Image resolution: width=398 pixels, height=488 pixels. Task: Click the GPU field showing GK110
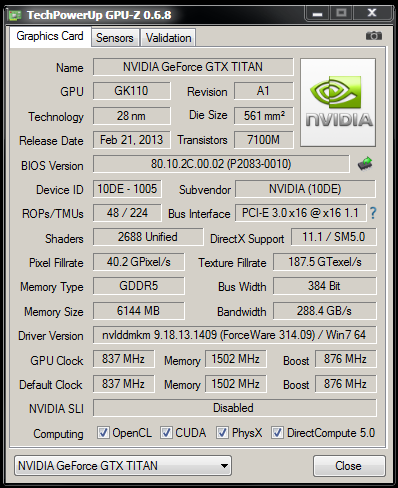pos(131,91)
